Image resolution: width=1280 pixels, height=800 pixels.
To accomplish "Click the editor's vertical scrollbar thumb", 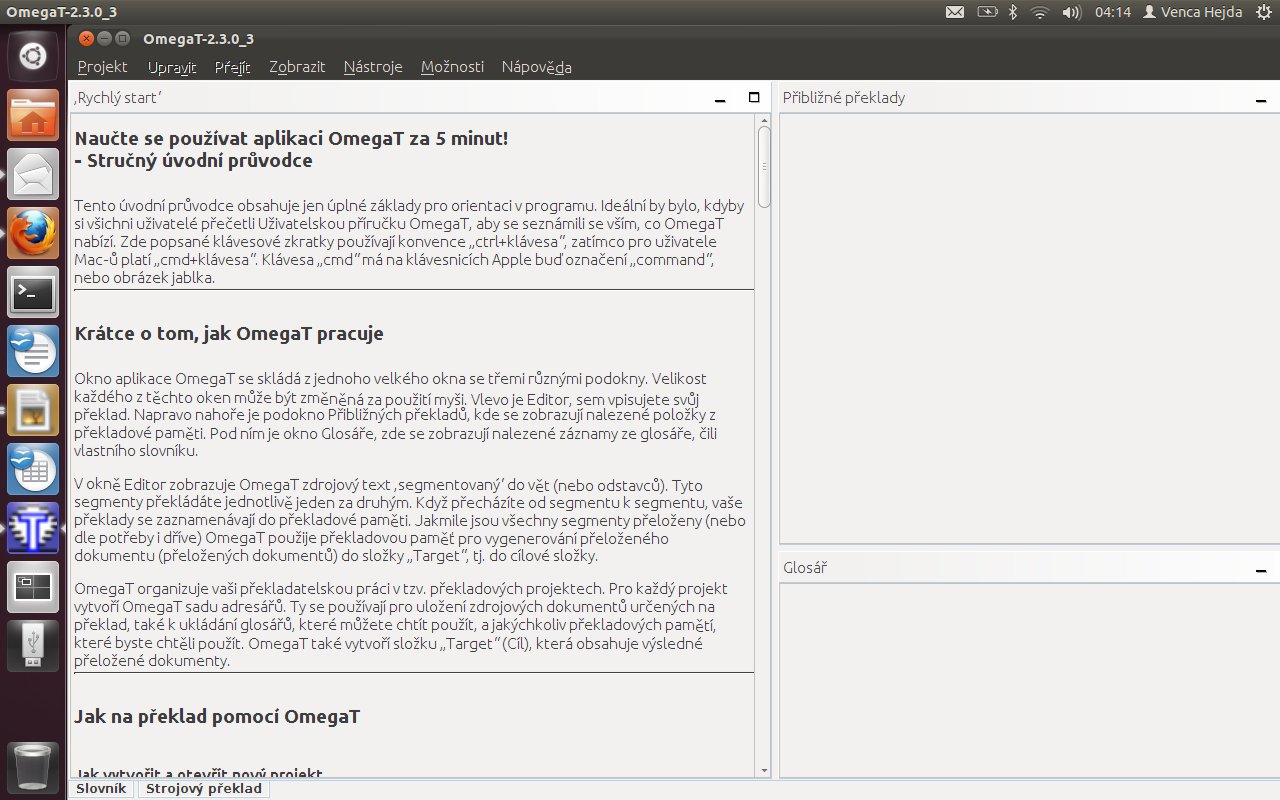I will [764, 166].
